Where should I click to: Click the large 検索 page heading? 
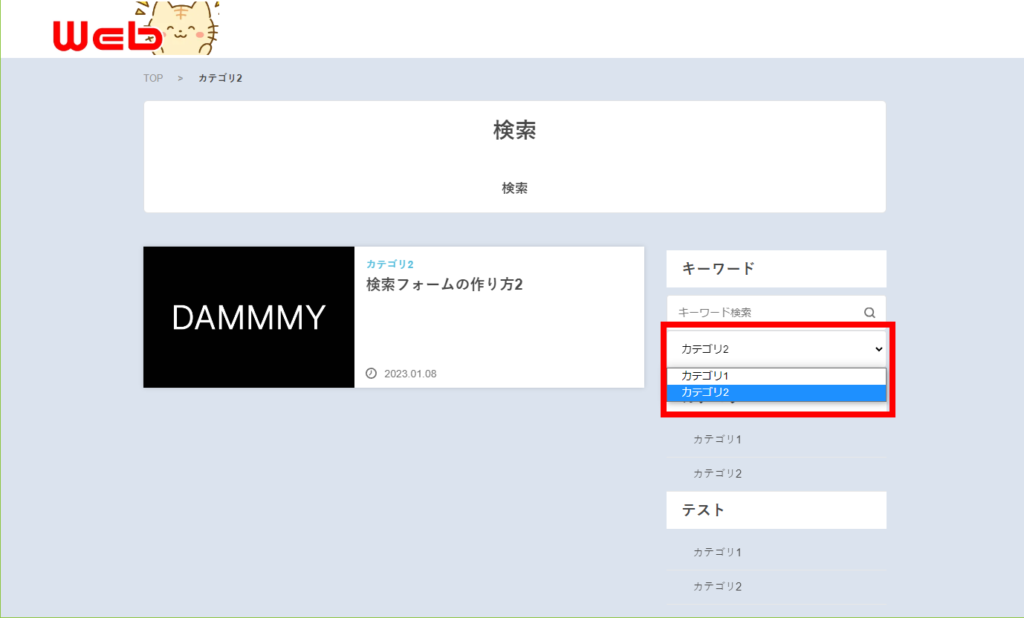(514, 131)
